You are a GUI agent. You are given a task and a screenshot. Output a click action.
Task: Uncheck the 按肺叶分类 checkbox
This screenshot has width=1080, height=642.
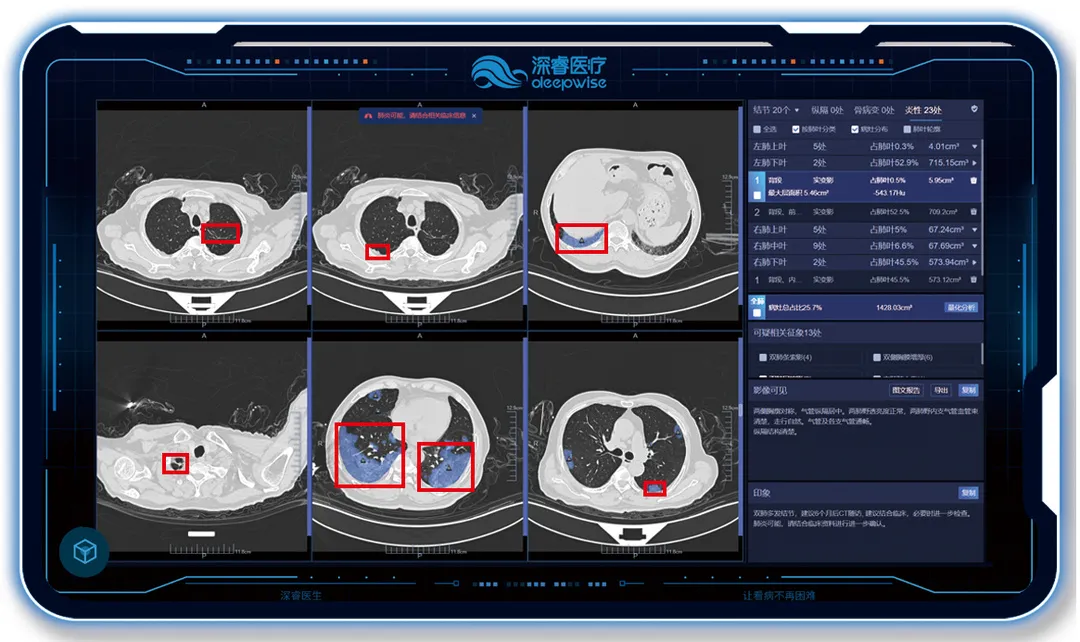[x=796, y=129]
